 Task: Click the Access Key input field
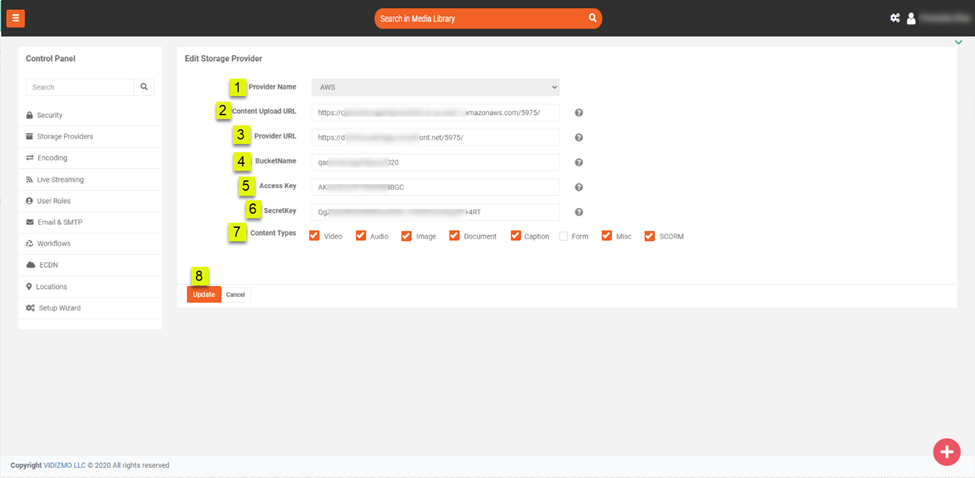(435, 187)
